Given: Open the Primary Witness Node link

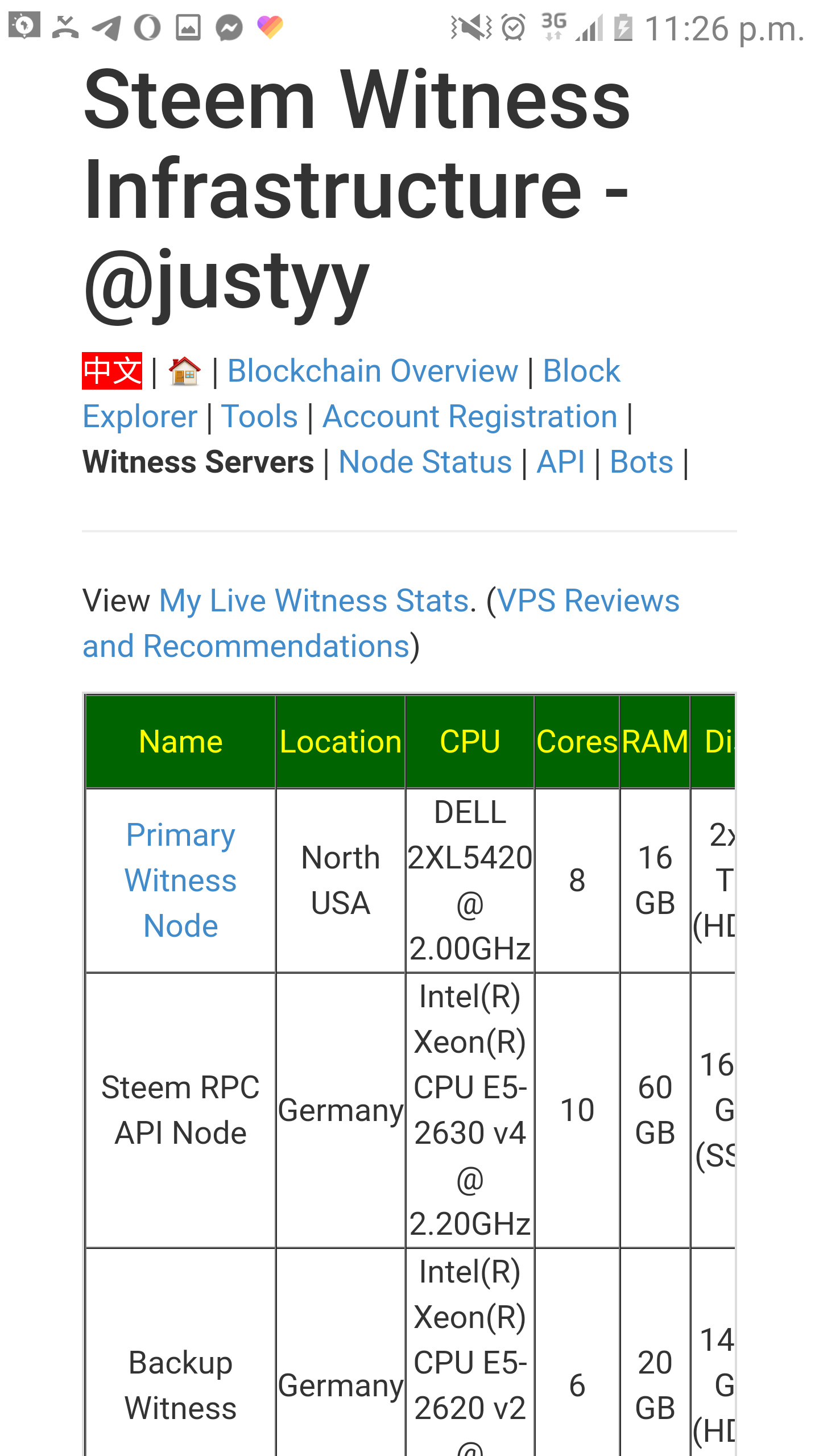Looking at the screenshot, I should tap(181, 880).
